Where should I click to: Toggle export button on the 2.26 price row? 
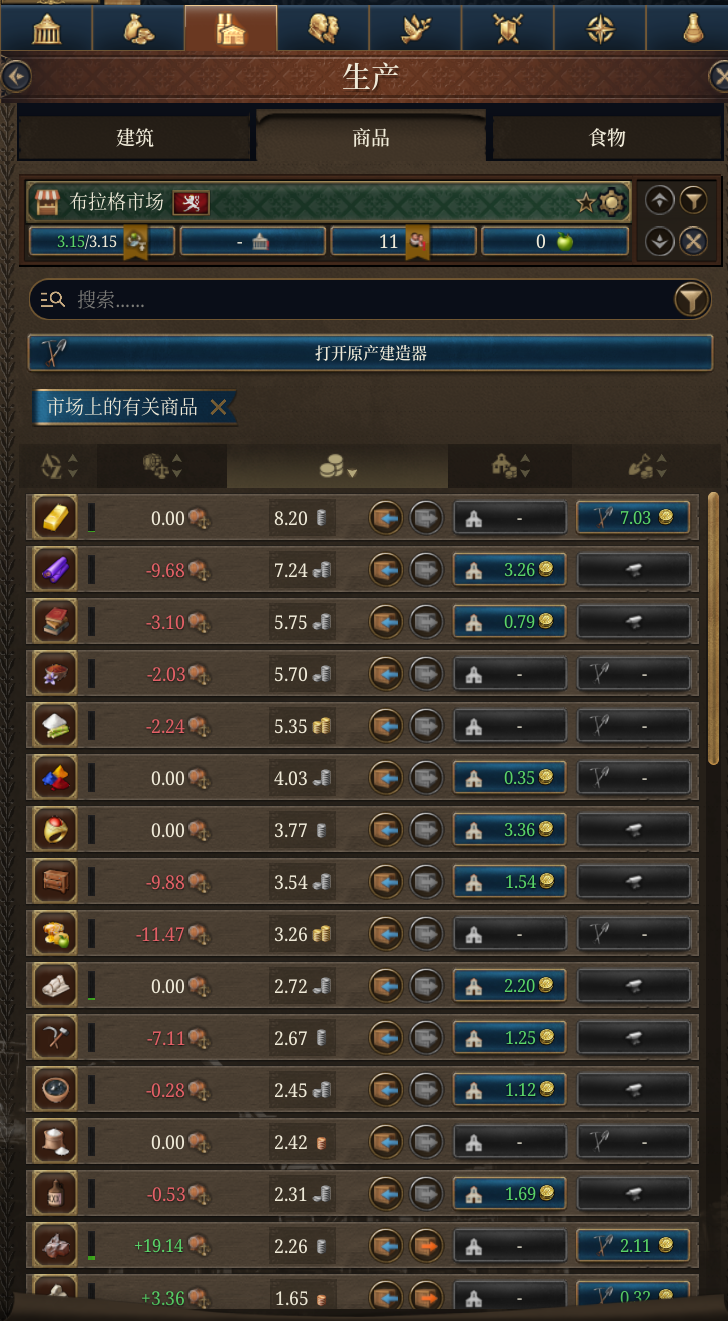point(426,1246)
